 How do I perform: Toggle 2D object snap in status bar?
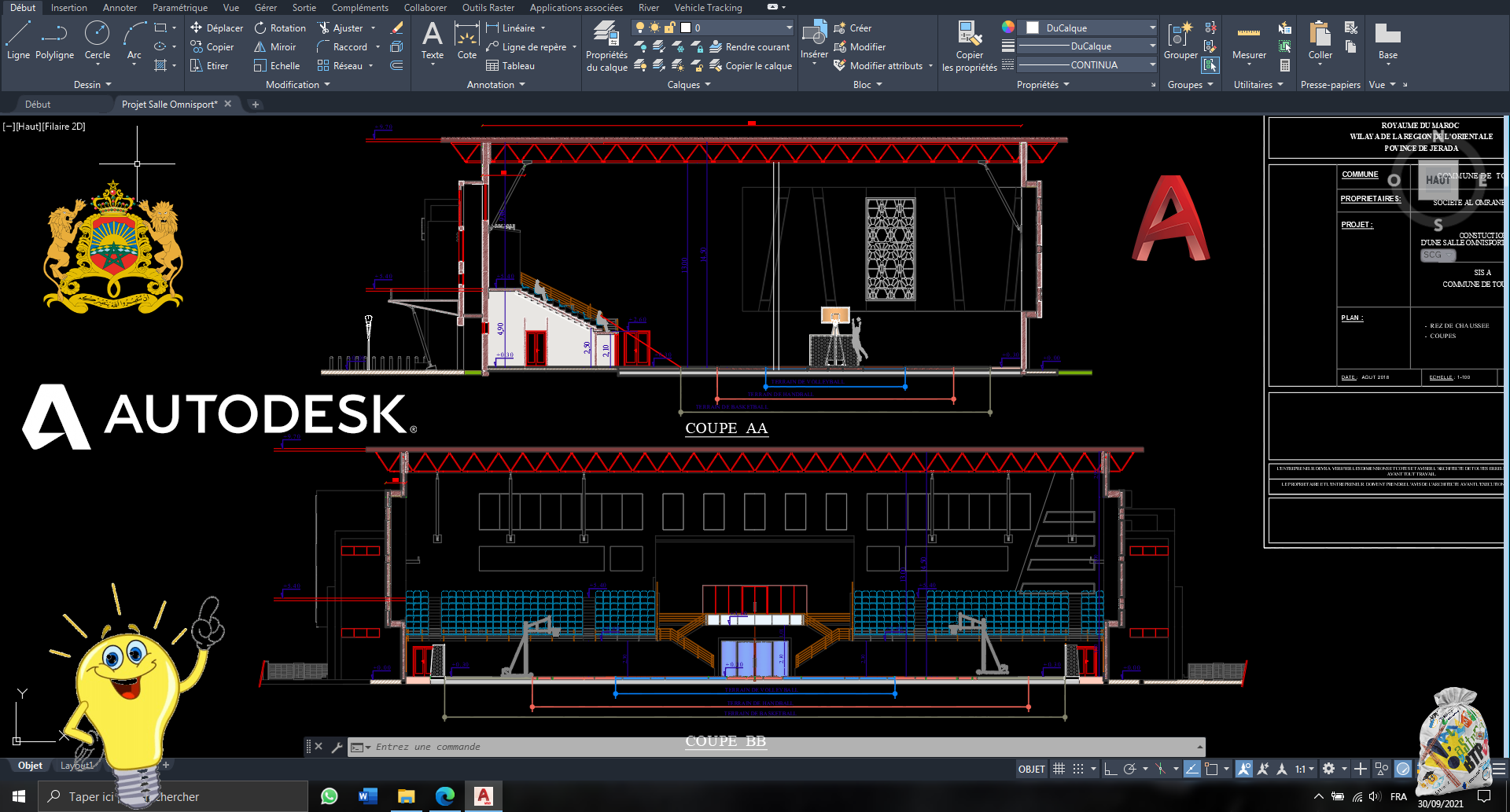click(x=1211, y=770)
